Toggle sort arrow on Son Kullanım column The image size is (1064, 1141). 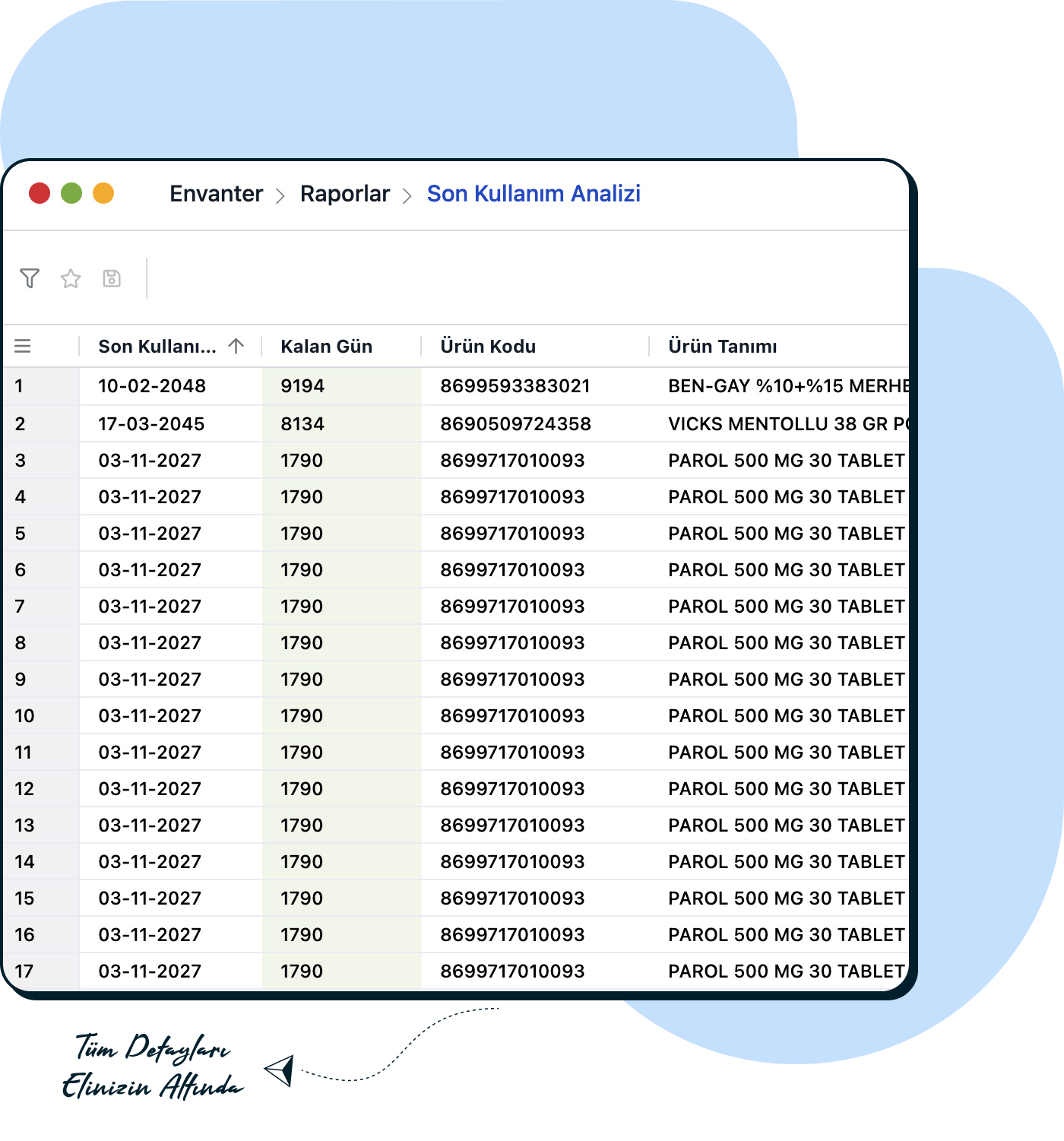236,347
